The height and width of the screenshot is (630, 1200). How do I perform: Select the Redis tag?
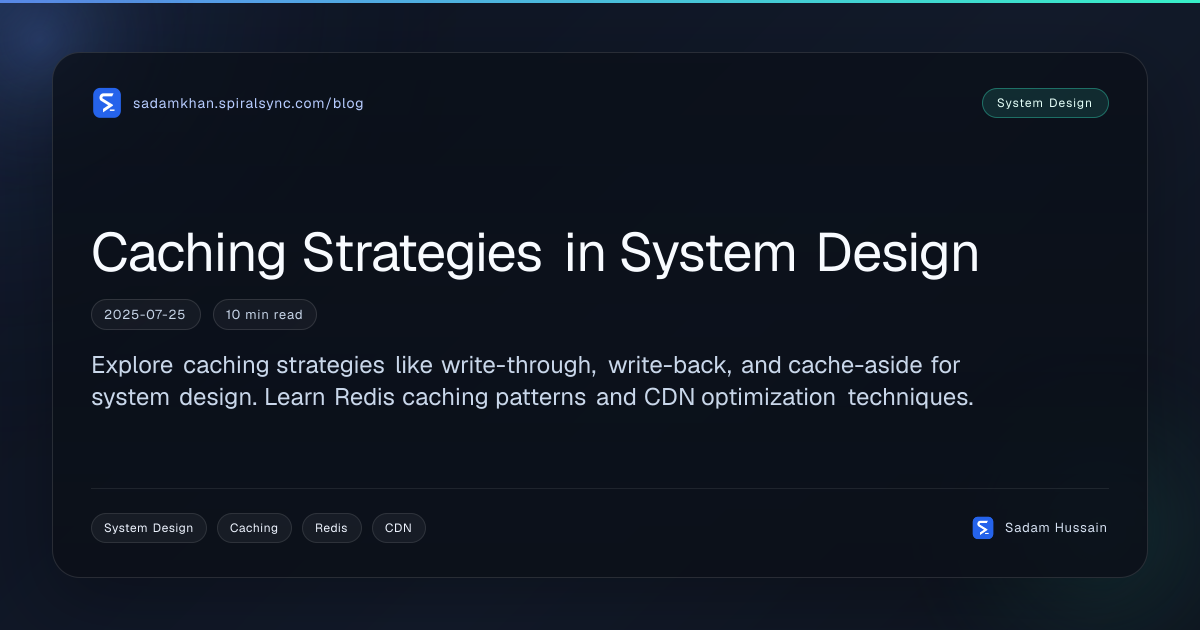pos(332,528)
